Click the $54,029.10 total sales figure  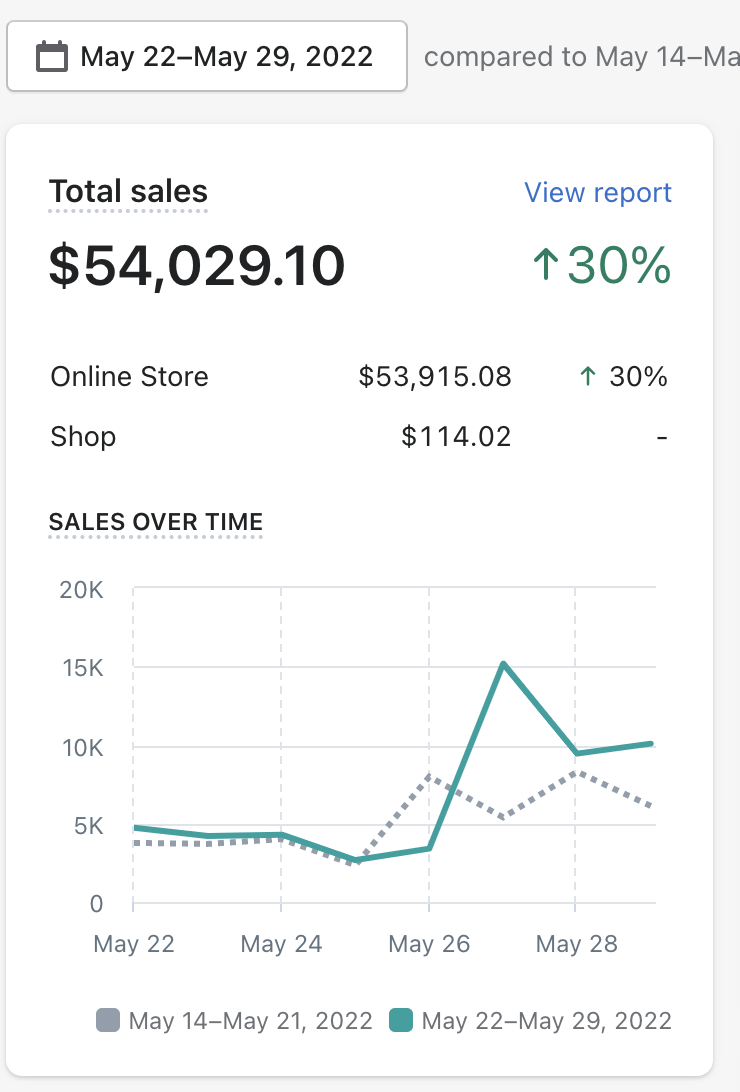(196, 265)
